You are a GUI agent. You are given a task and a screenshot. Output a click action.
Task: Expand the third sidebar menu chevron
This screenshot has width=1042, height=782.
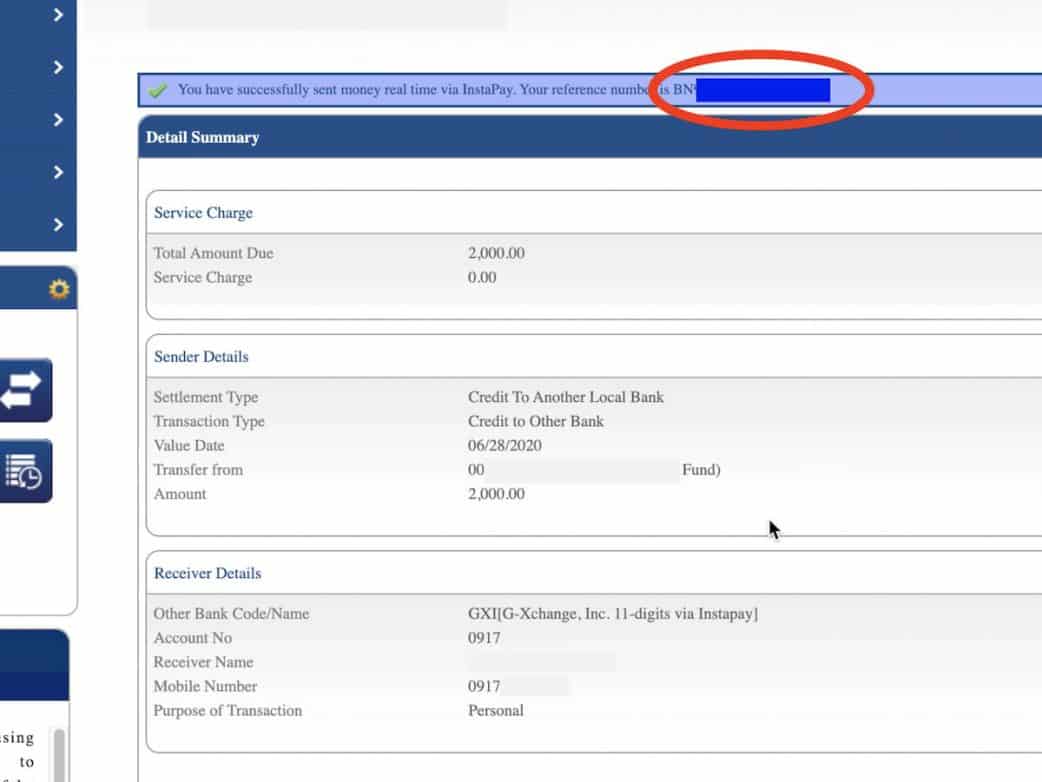click(x=58, y=120)
